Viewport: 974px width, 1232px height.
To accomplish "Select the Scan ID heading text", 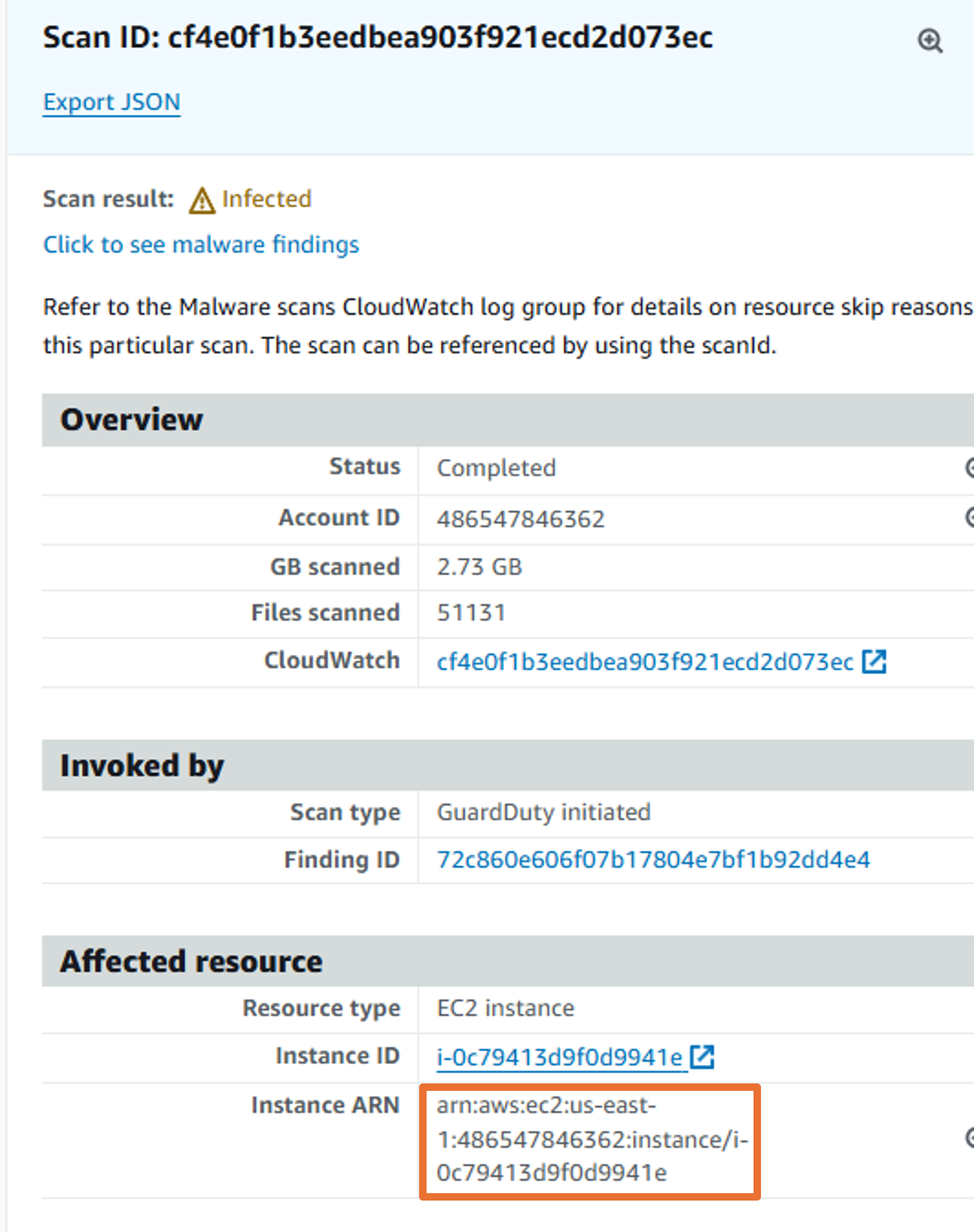I will [x=378, y=38].
